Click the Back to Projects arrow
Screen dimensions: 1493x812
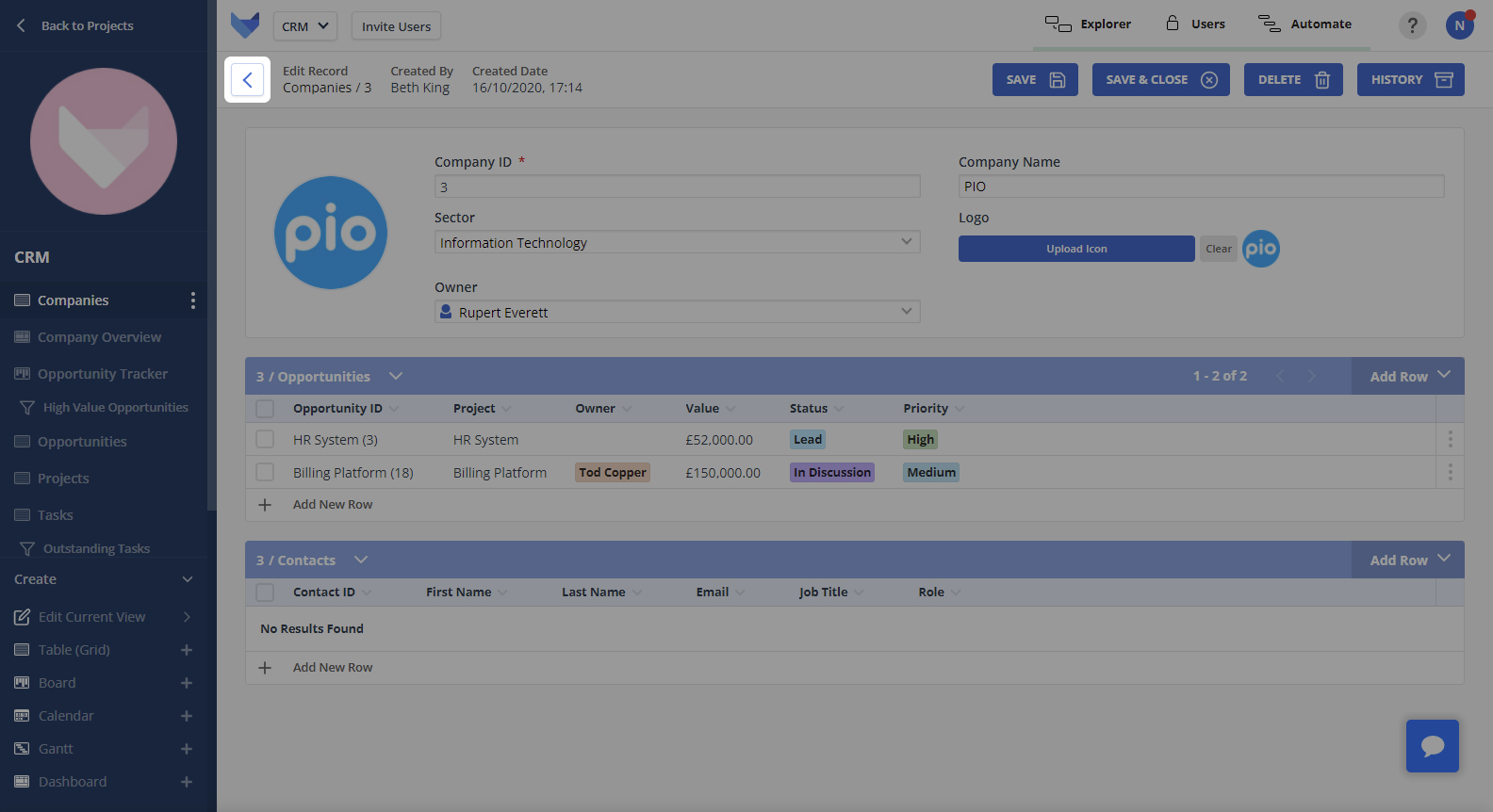click(x=21, y=25)
